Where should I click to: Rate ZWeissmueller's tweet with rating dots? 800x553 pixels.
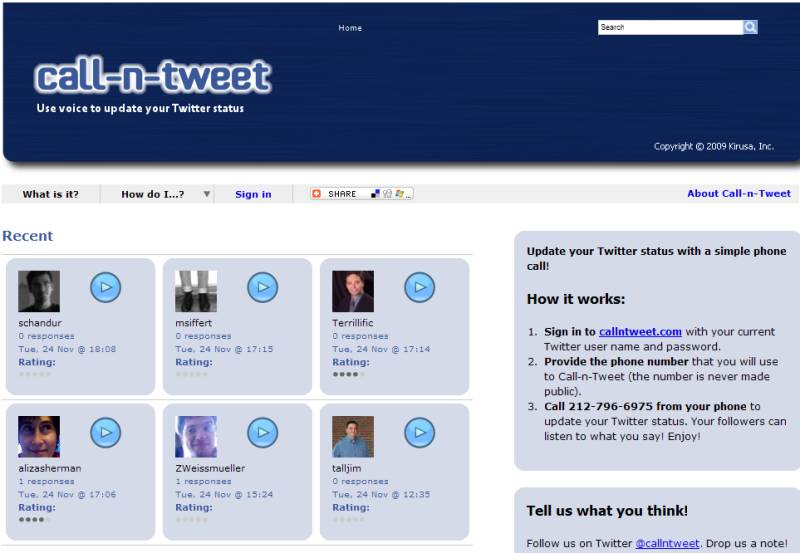[x=192, y=520]
